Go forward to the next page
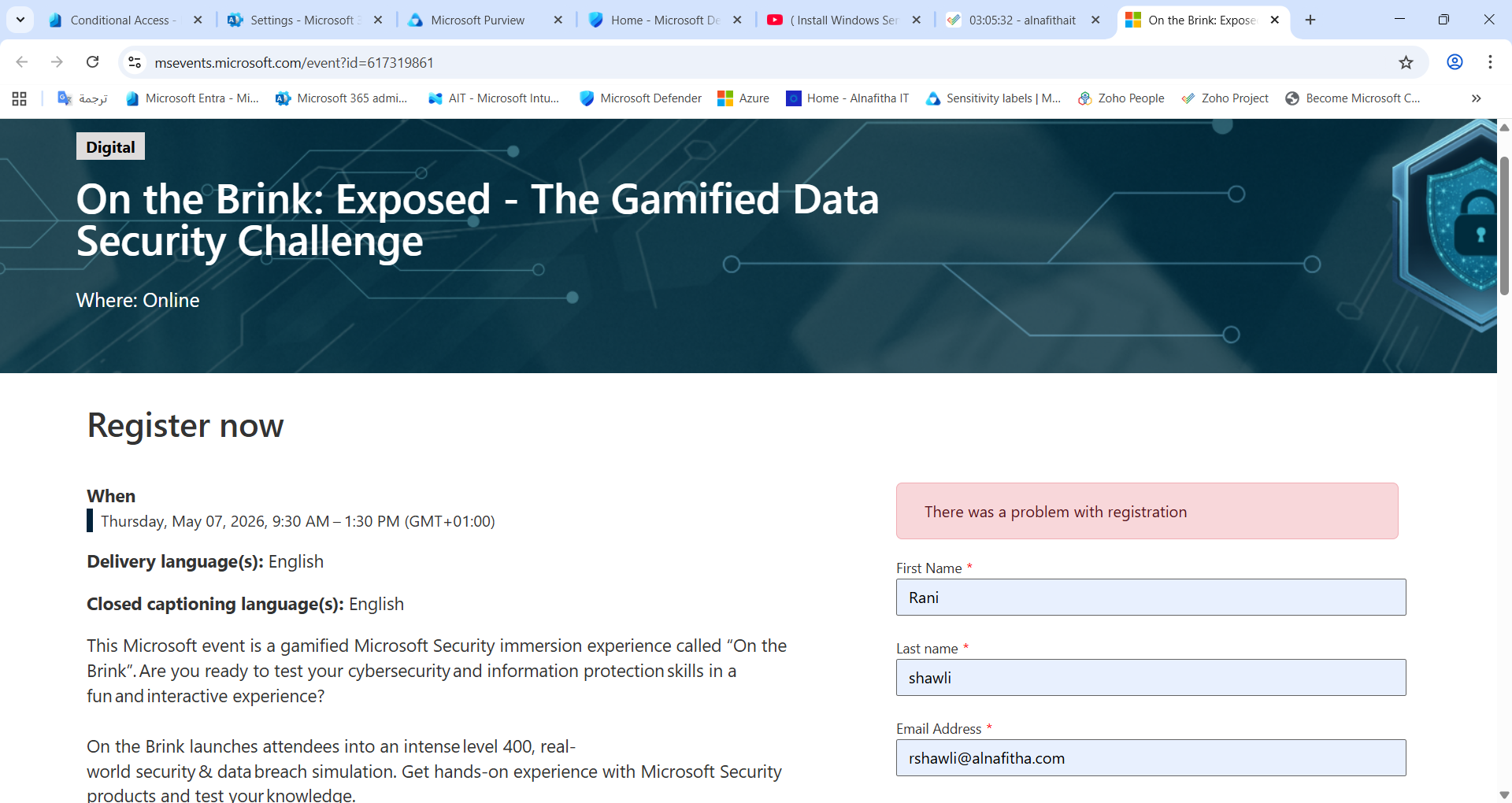 point(57,62)
